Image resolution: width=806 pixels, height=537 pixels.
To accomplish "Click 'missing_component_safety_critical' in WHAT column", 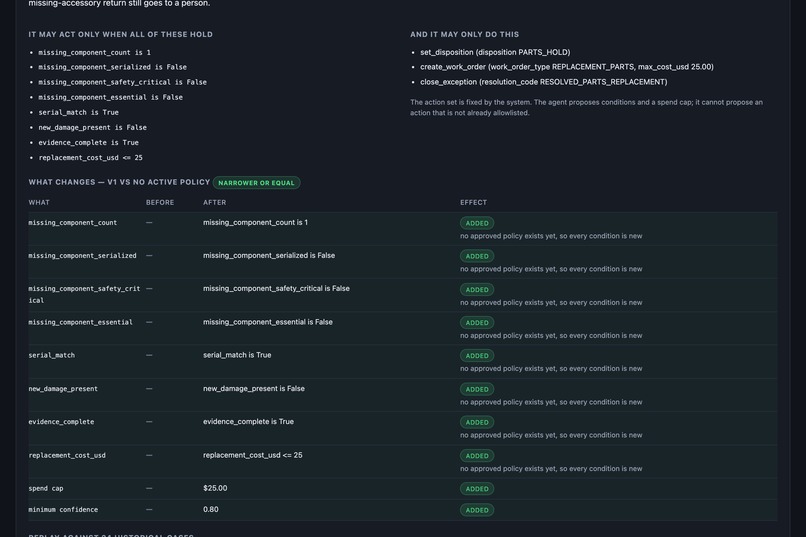I will coord(84,294).
